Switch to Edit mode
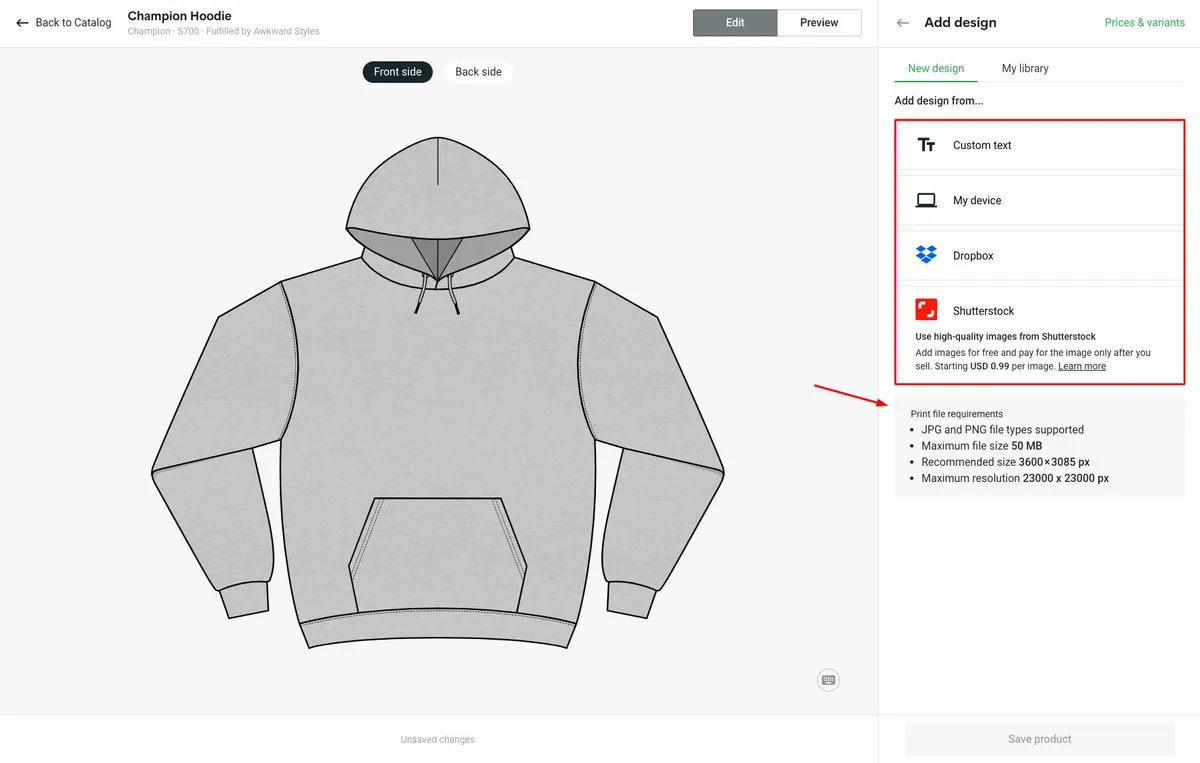1200x763 pixels. point(735,23)
